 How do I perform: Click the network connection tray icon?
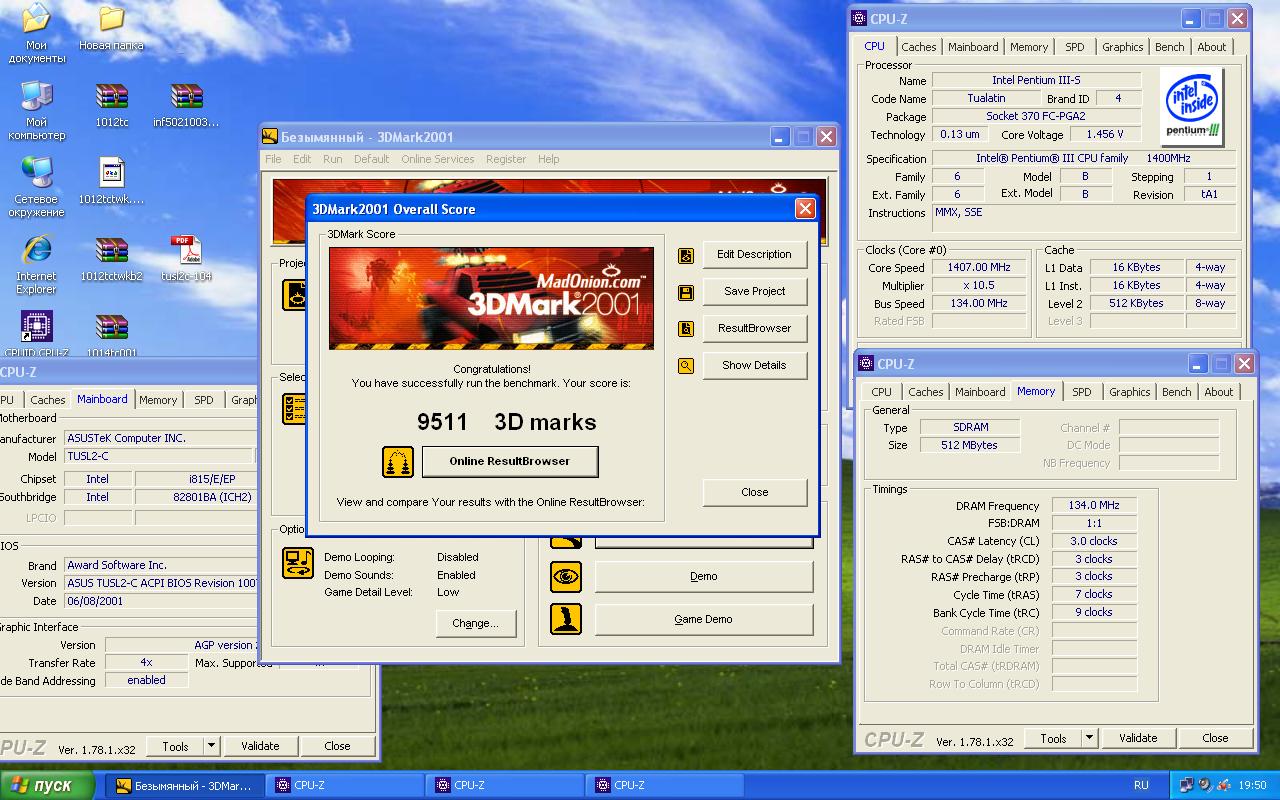[x=1187, y=785]
